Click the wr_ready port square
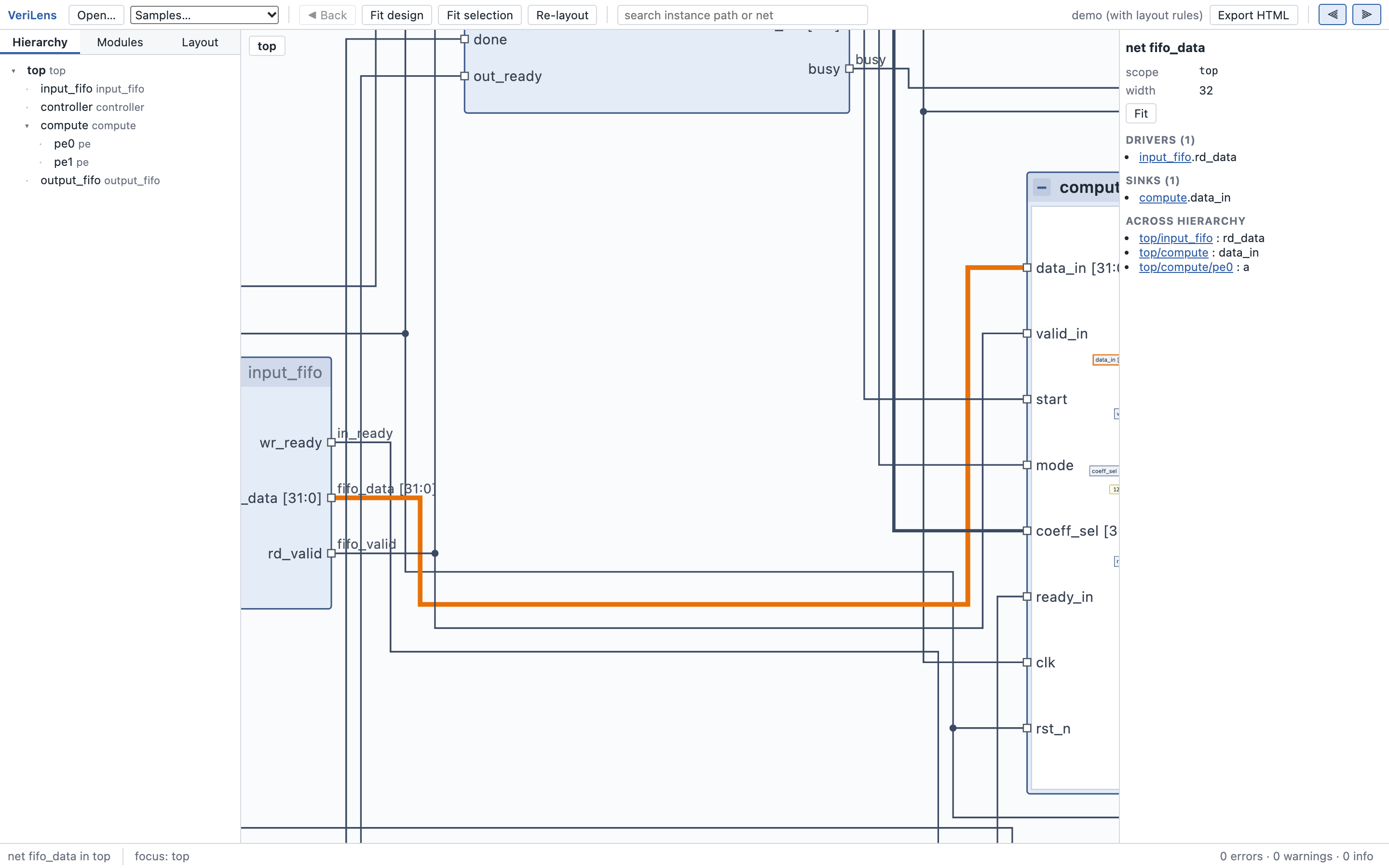The image size is (1389, 868). click(x=331, y=443)
